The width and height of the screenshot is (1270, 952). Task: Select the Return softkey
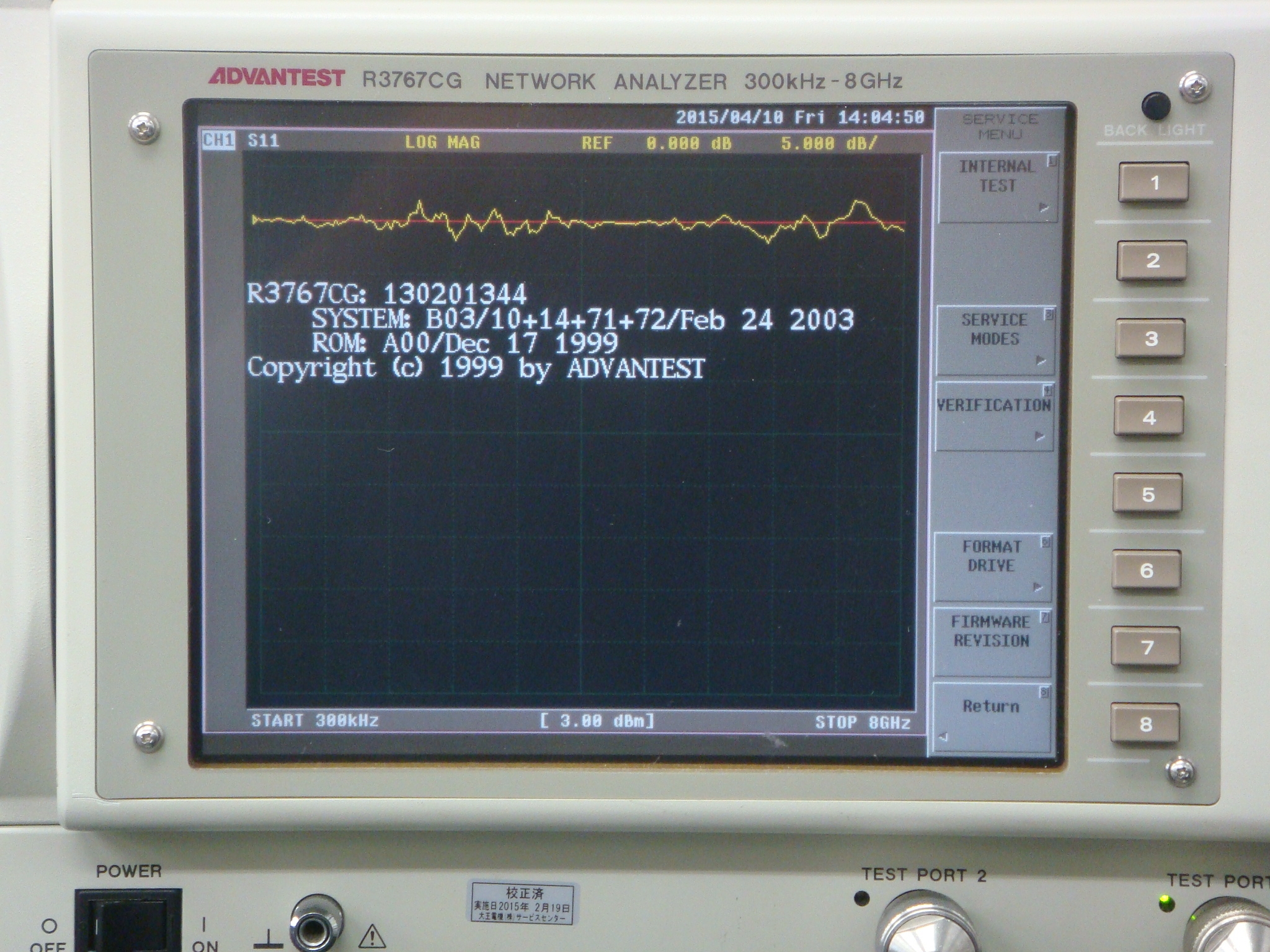990,718
